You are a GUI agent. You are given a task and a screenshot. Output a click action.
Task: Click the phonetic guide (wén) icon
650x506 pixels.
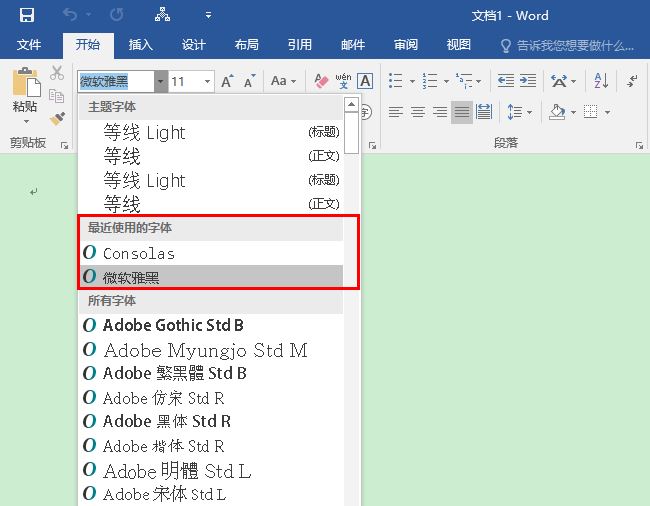point(343,81)
